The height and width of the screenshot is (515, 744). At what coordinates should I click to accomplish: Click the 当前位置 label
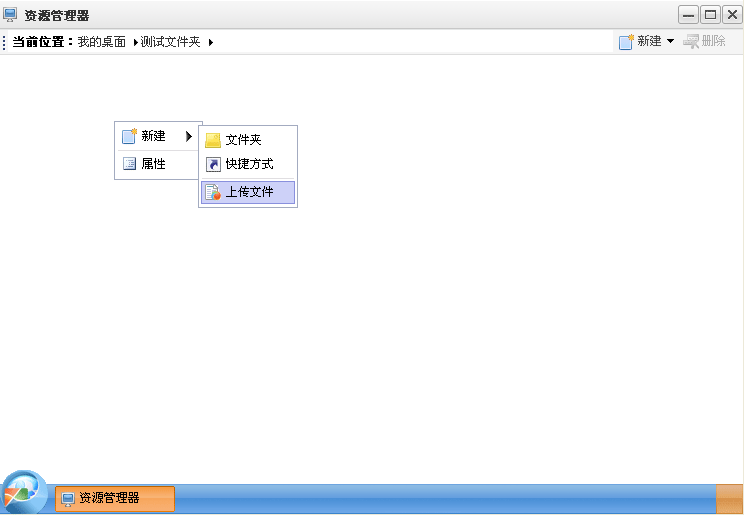pos(43,42)
